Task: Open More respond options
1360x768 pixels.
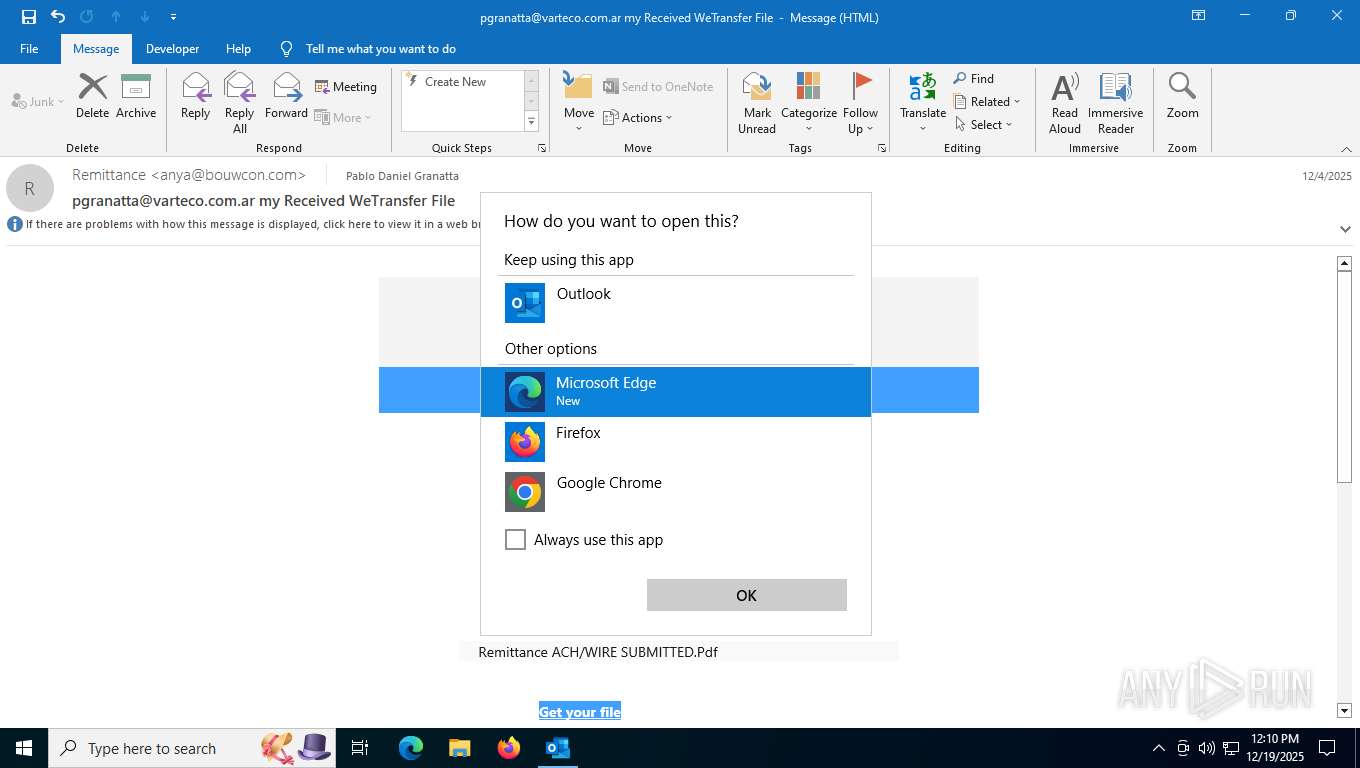Action: pos(343,117)
